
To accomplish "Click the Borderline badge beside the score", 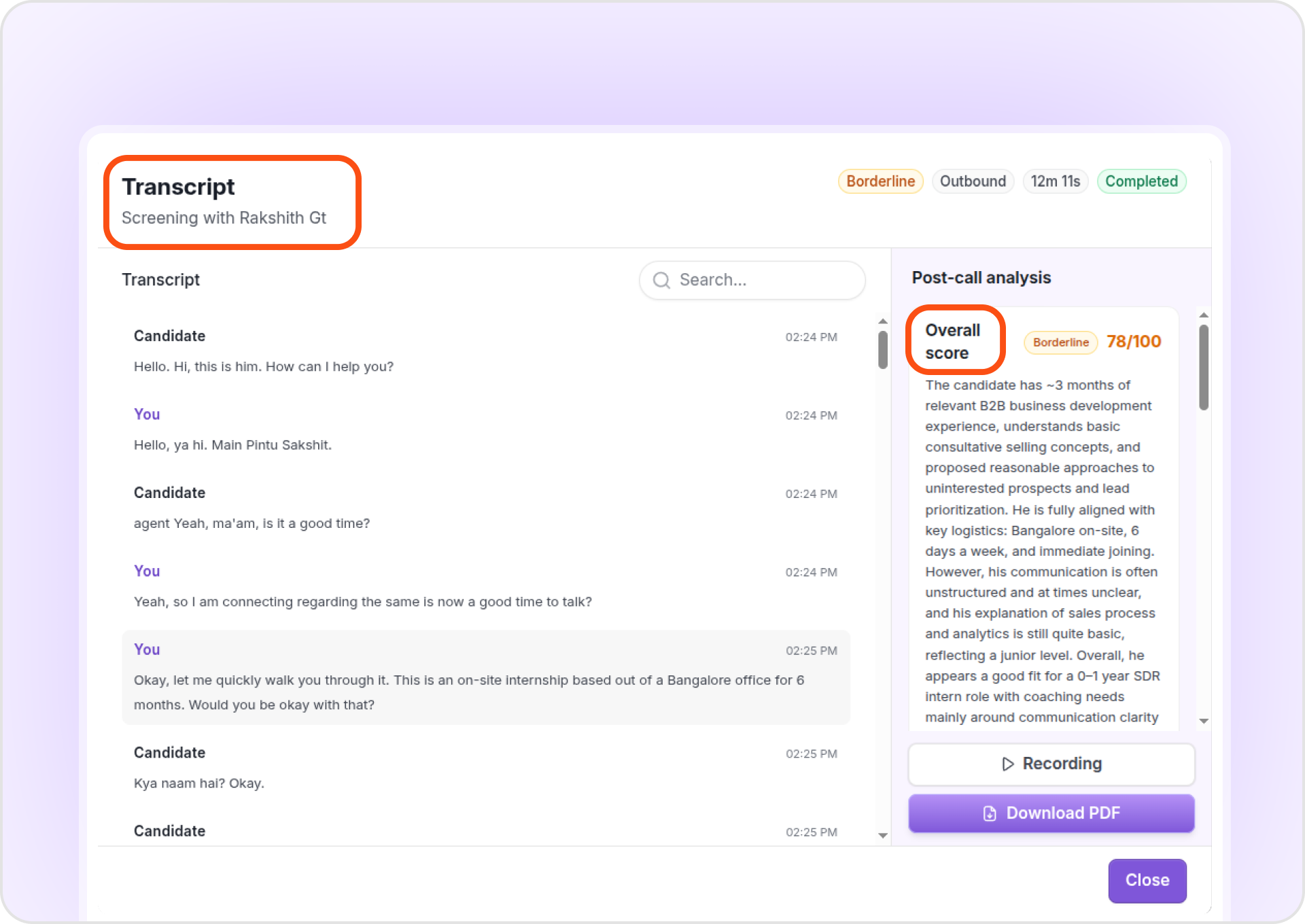I will [x=1061, y=342].
